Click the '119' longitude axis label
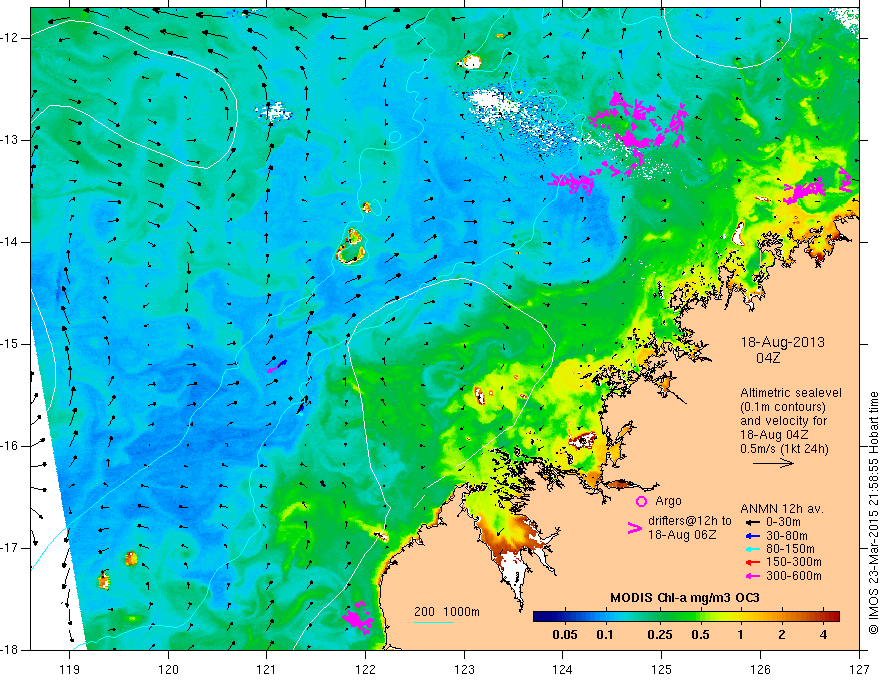Image resolution: width=880 pixels, height=680 pixels. [70, 669]
